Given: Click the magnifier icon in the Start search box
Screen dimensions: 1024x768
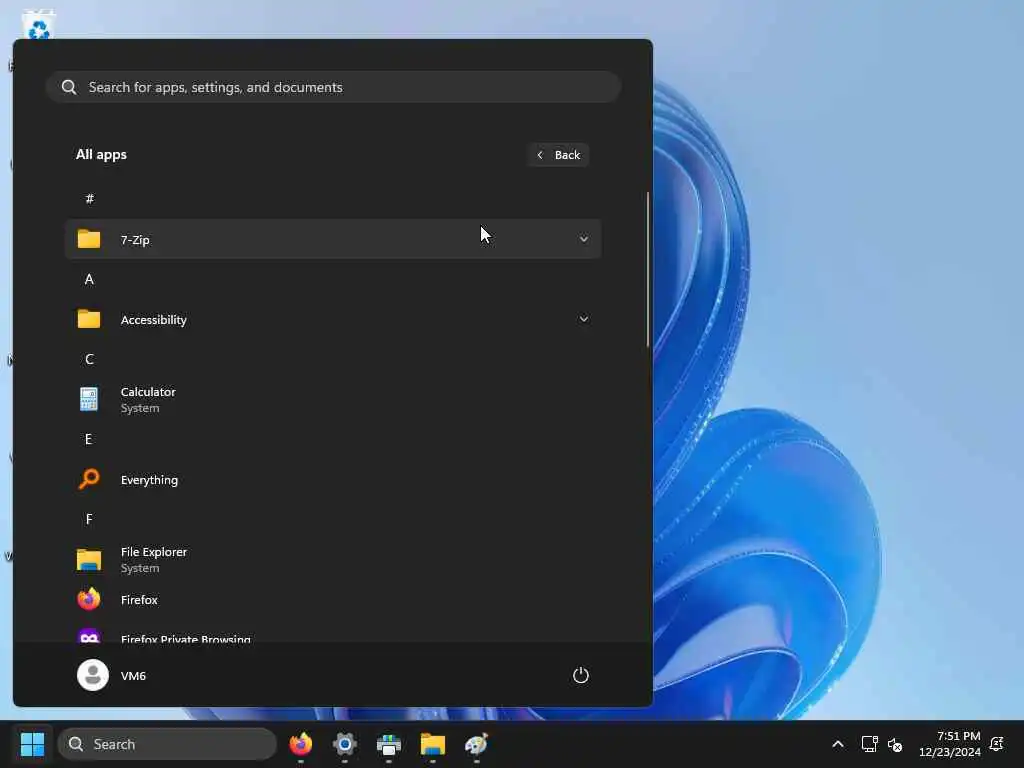Looking at the screenshot, I should pyautogui.click(x=69, y=87).
